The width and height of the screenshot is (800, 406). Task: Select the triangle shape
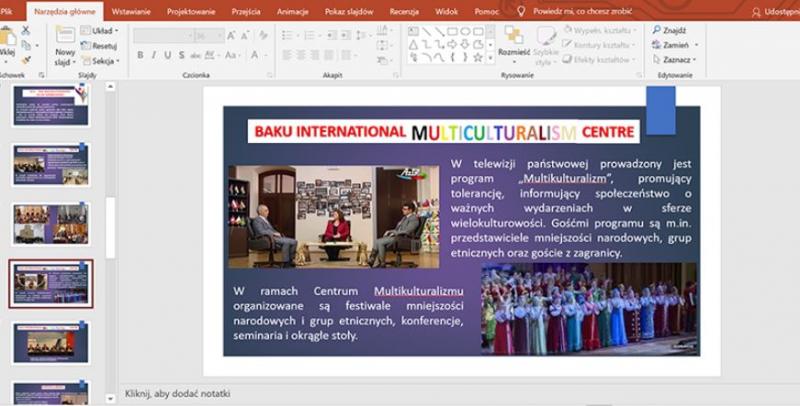(x=413, y=45)
